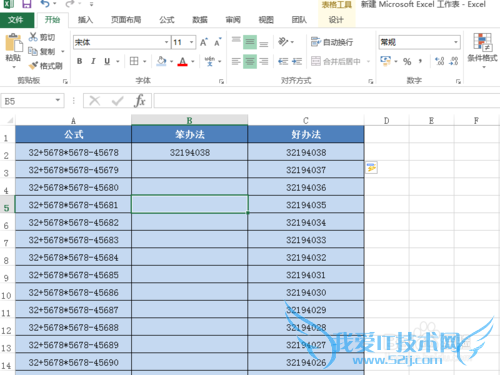Toggle Underline formatting

click(x=107, y=61)
